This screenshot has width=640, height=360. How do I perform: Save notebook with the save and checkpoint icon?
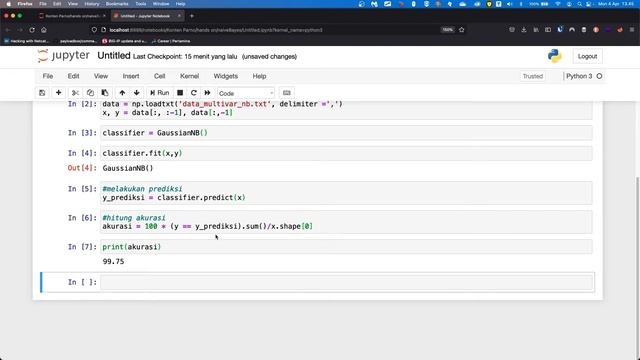coord(42,93)
